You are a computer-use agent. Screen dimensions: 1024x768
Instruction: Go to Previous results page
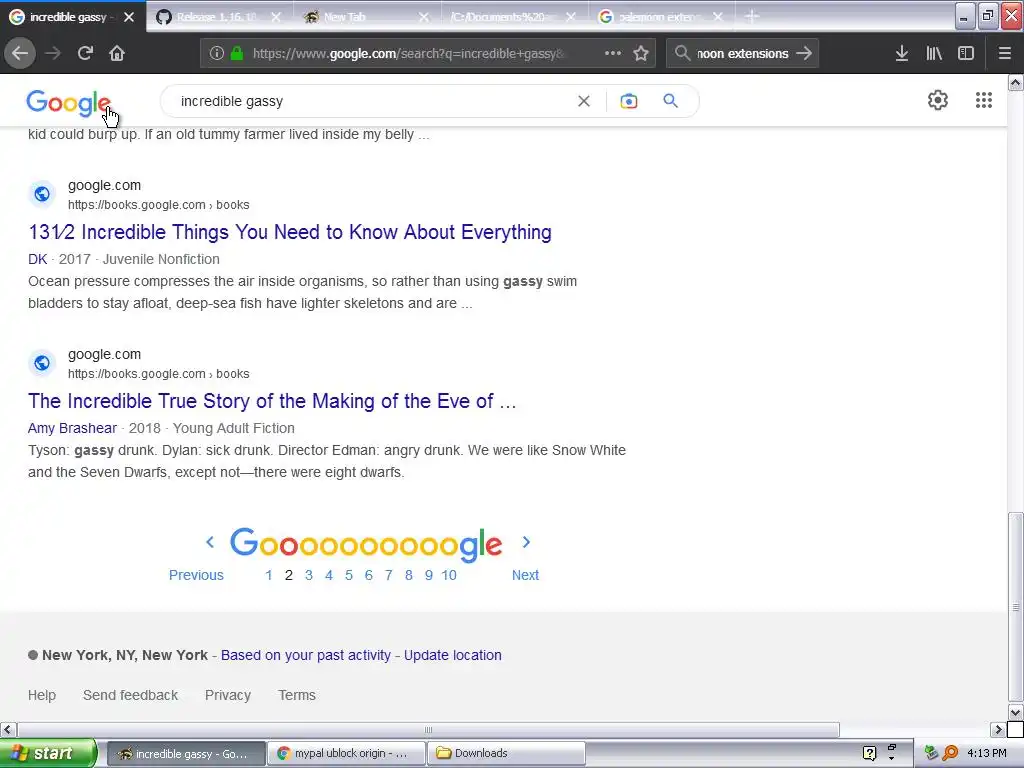pyautogui.click(x=196, y=575)
